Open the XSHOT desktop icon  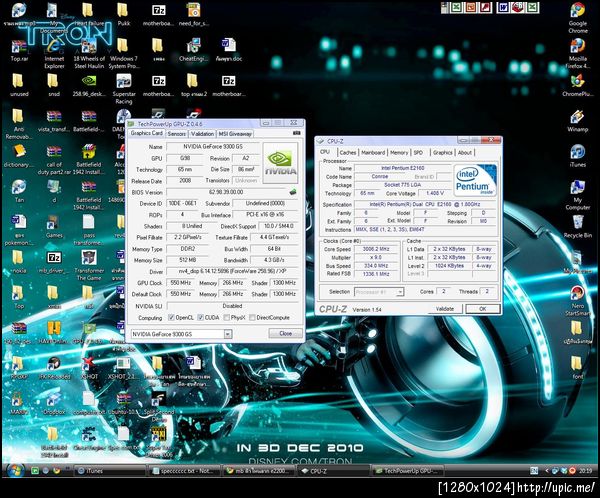pos(89,368)
